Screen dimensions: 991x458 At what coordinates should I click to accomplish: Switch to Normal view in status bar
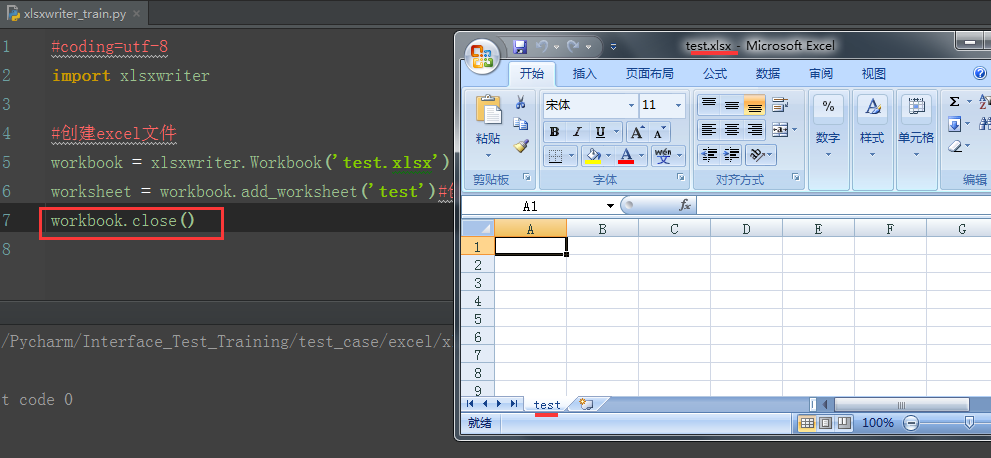806,423
